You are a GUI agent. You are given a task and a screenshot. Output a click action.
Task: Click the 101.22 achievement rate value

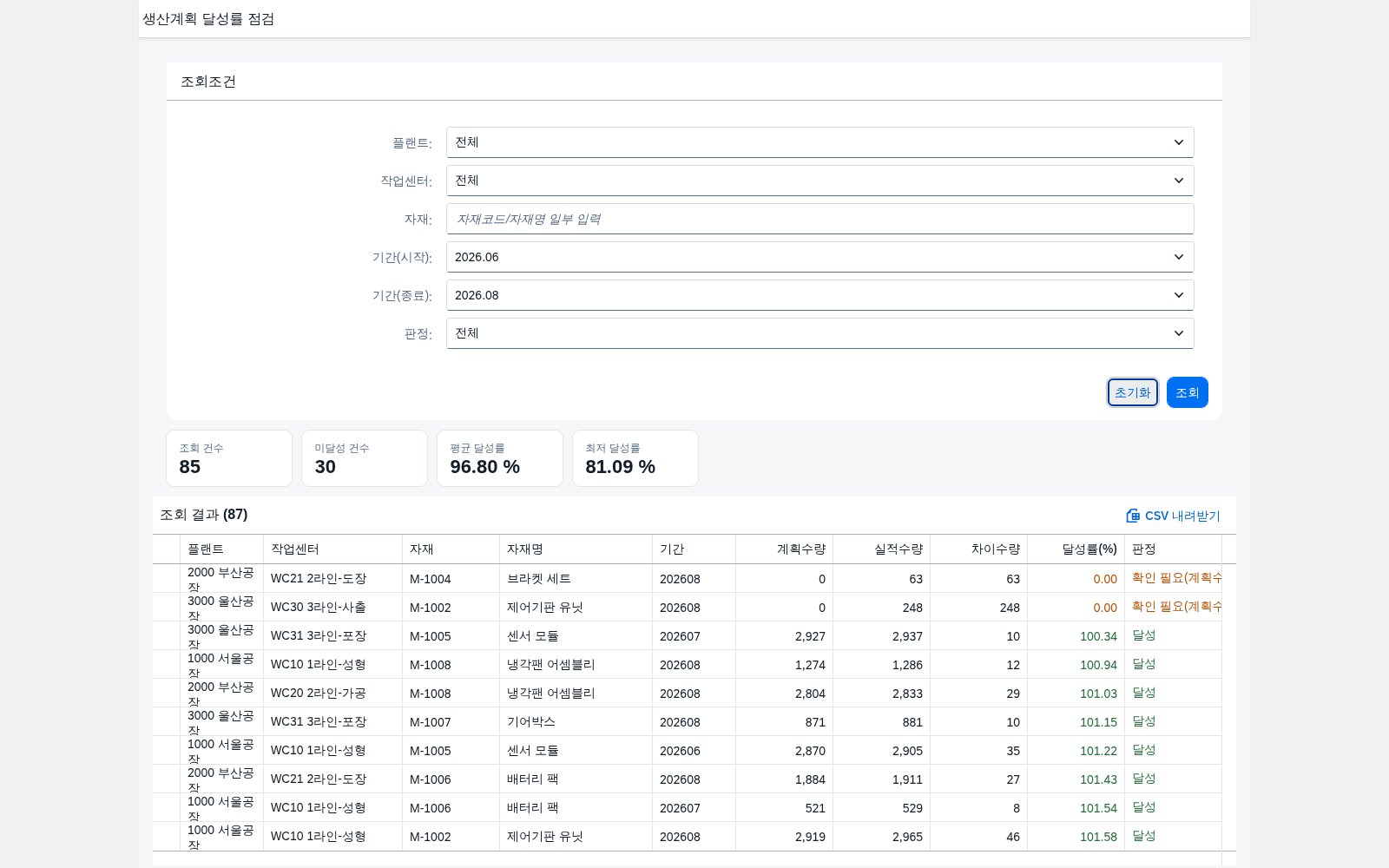pos(1098,751)
